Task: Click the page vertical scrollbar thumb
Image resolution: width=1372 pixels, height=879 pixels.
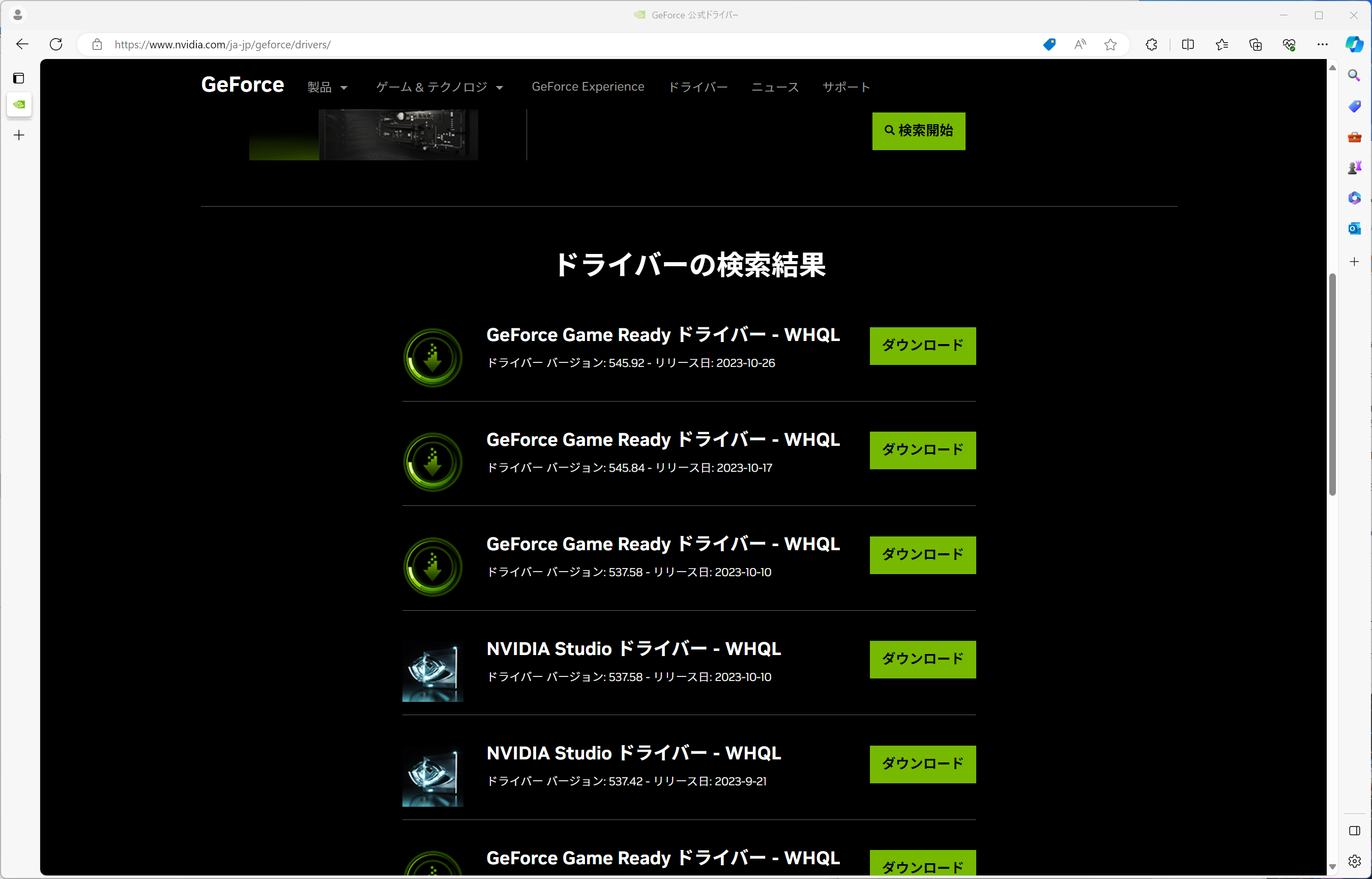Action: [1333, 384]
